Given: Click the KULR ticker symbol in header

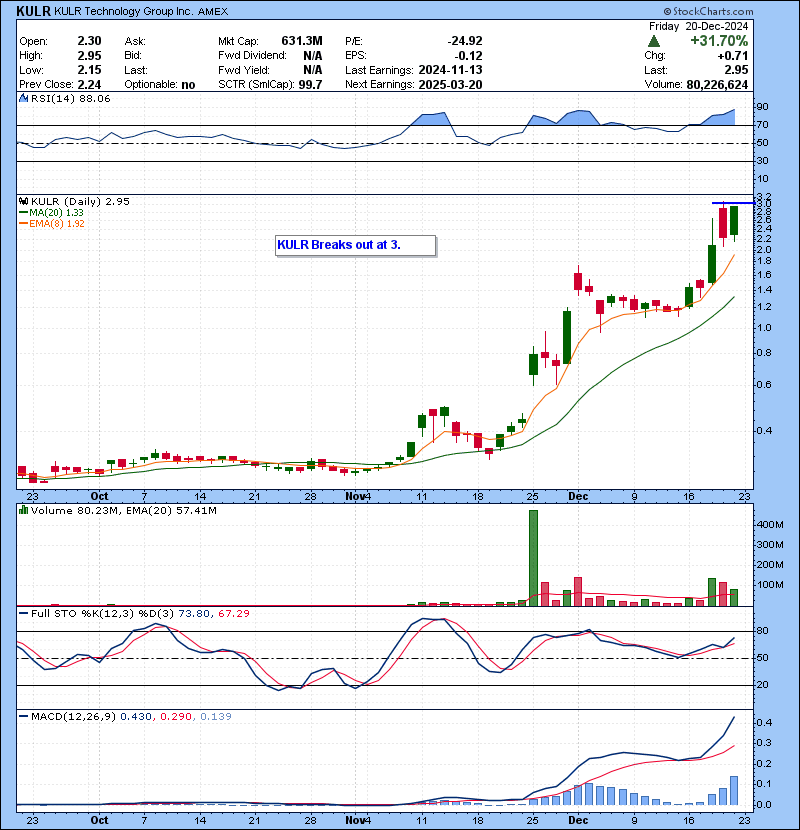Looking at the screenshot, I should (33, 11).
